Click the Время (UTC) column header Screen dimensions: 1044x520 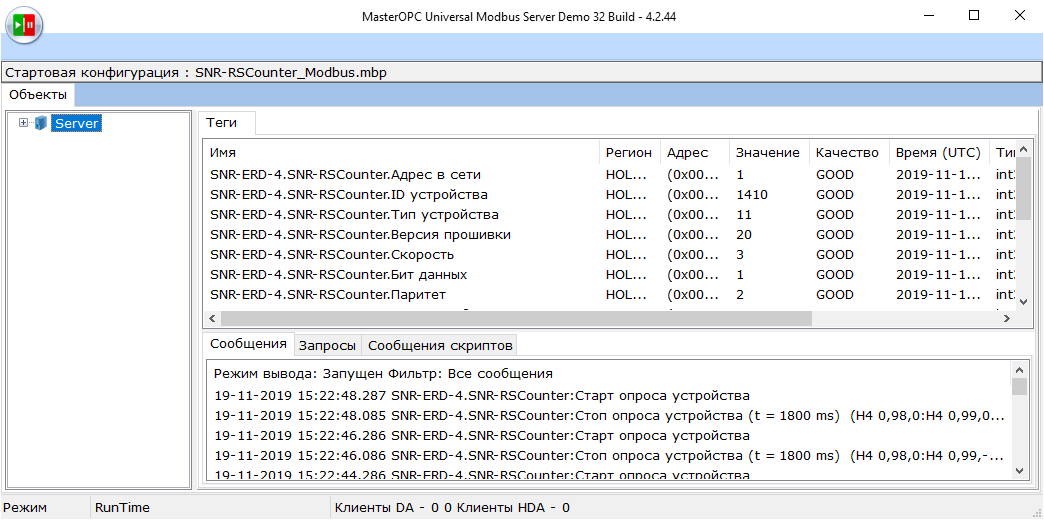(937, 153)
